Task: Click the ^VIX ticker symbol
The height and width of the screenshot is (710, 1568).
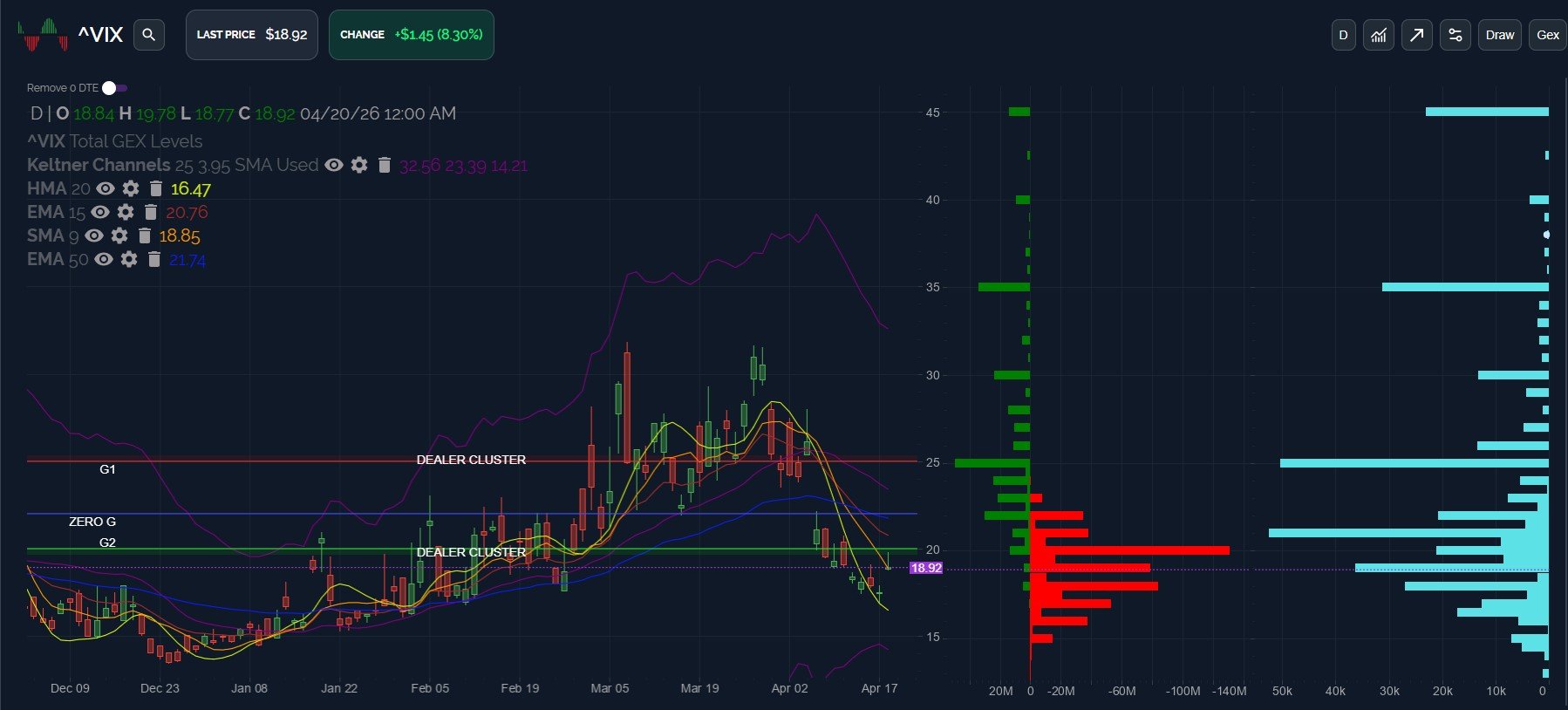Action: (x=100, y=35)
